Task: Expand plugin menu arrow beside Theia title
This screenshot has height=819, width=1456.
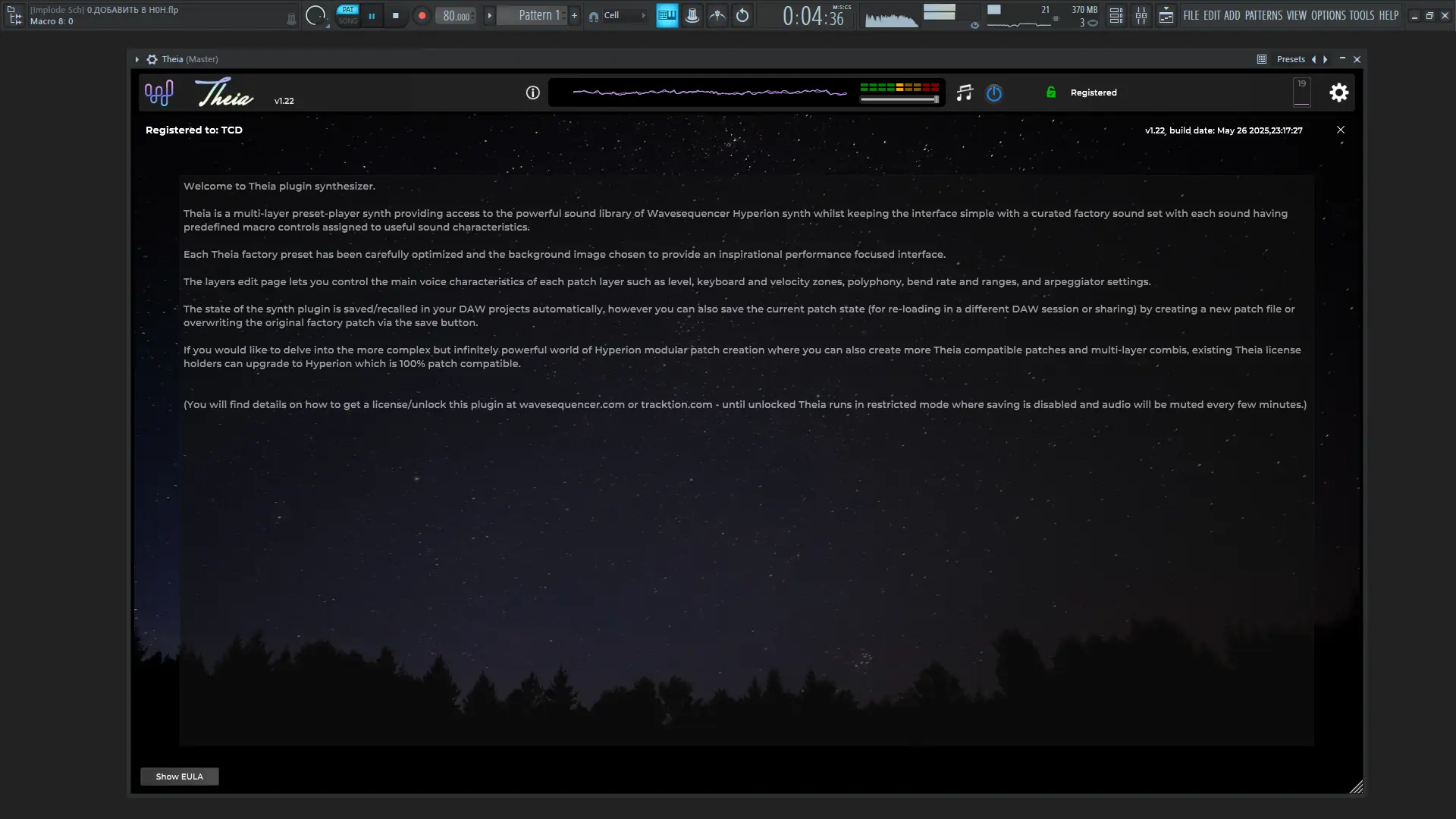Action: (x=136, y=59)
